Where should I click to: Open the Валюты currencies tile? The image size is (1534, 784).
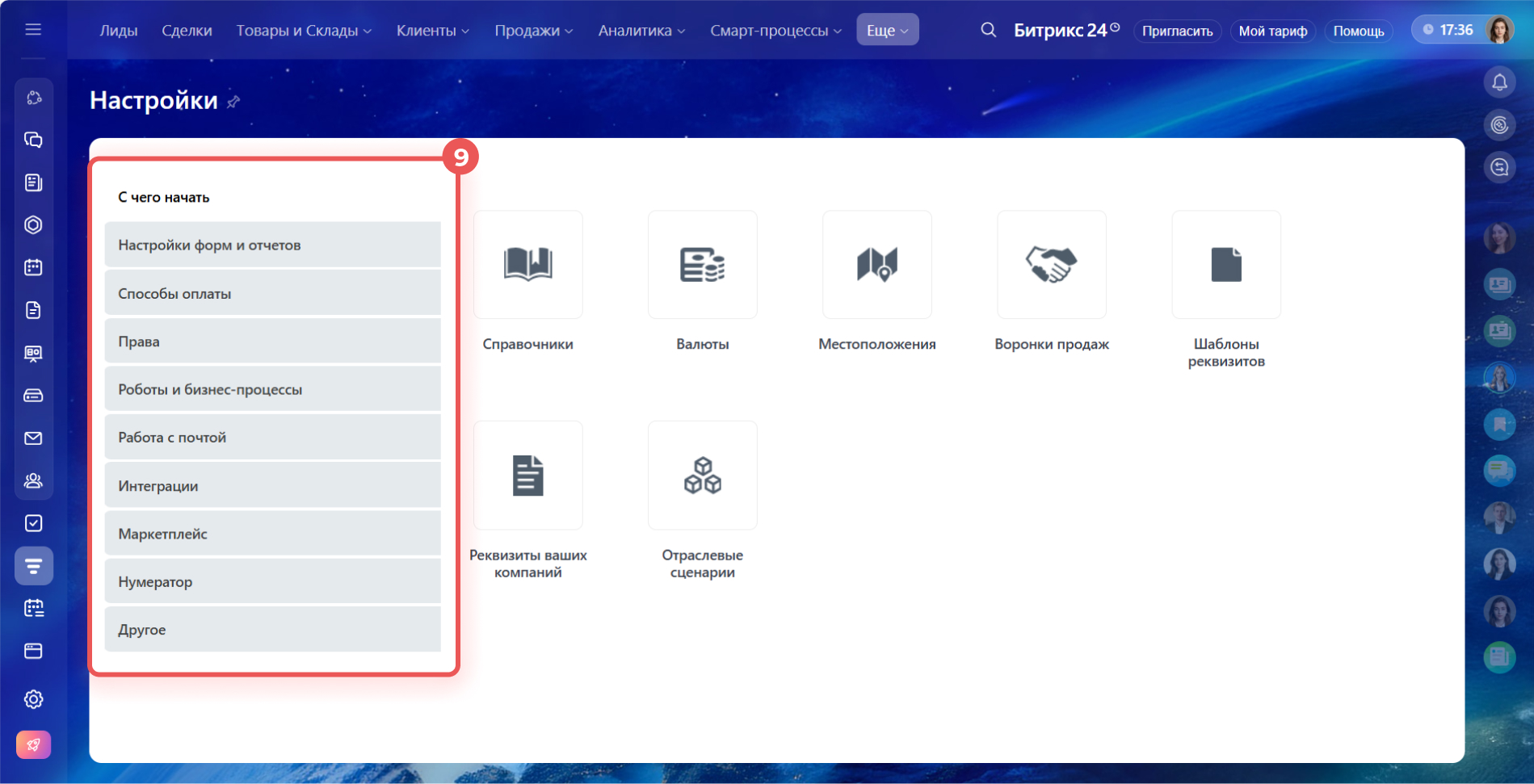pyautogui.click(x=702, y=265)
